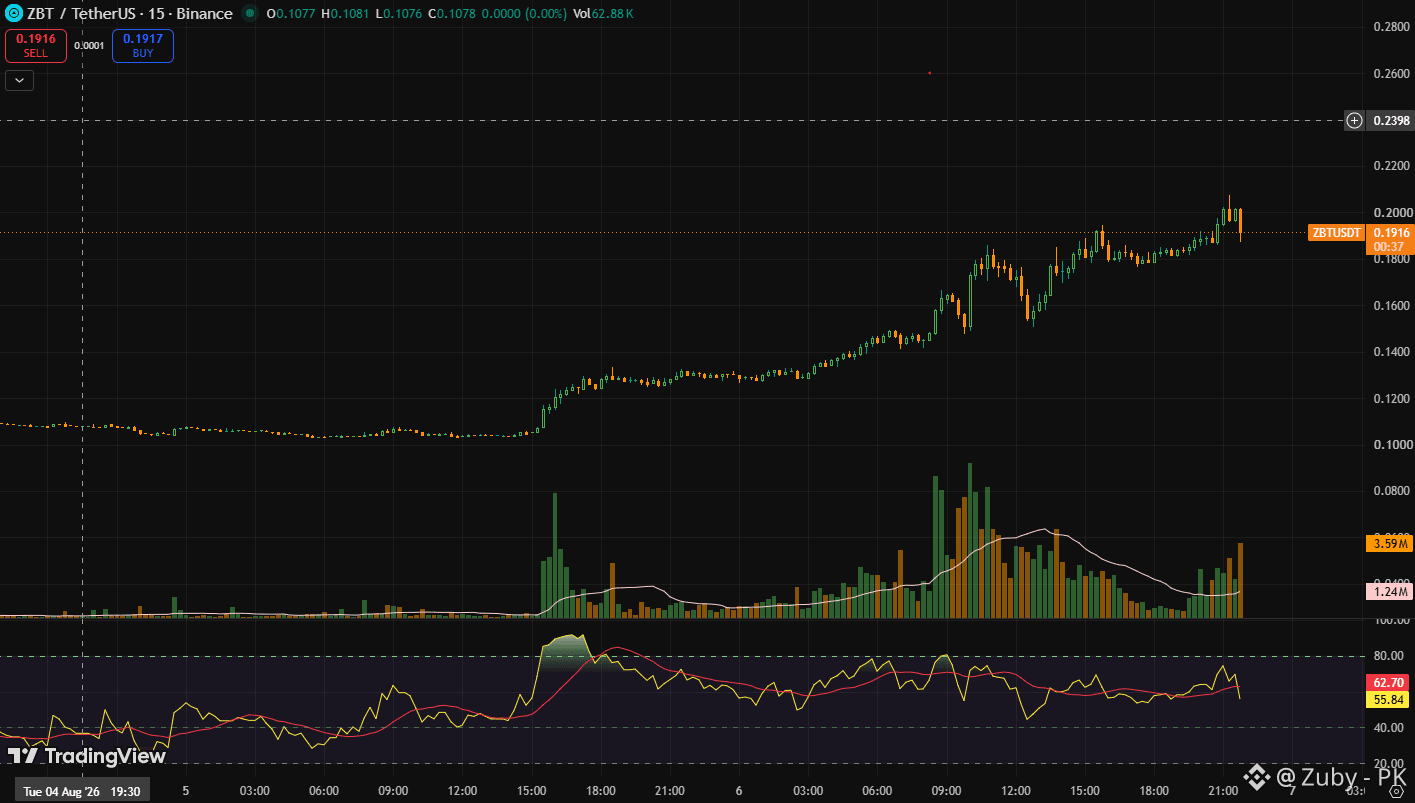Click the Vol 62.88K readout
The image size is (1415, 803).
[x=601, y=14]
